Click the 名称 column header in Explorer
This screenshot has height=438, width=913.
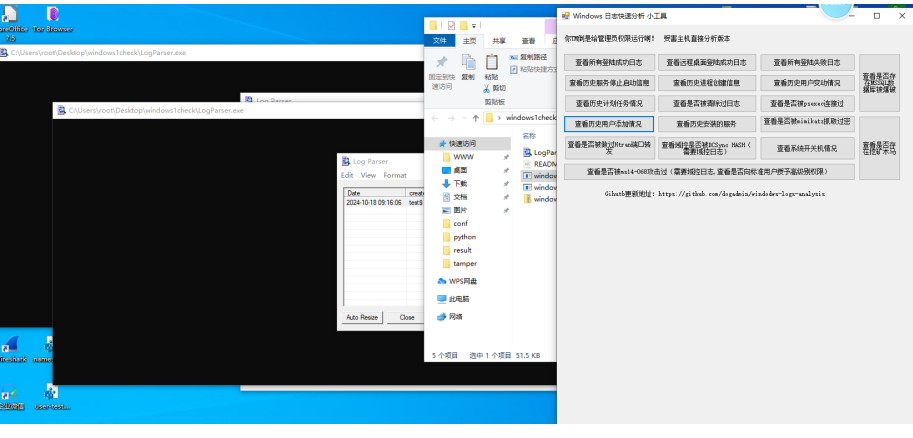[x=529, y=135]
